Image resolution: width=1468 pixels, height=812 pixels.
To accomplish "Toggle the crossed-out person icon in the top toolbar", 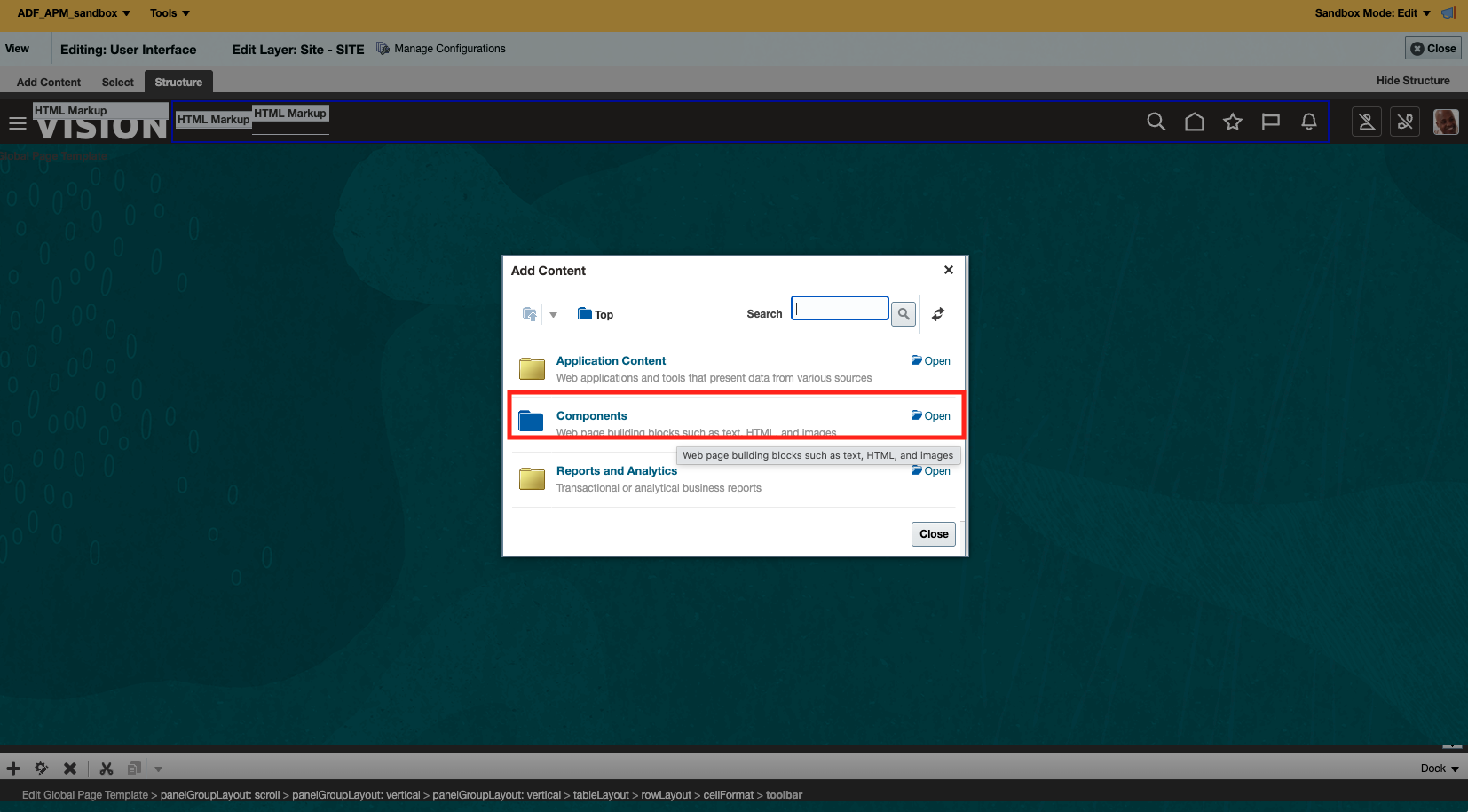I will pyautogui.click(x=1366, y=122).
